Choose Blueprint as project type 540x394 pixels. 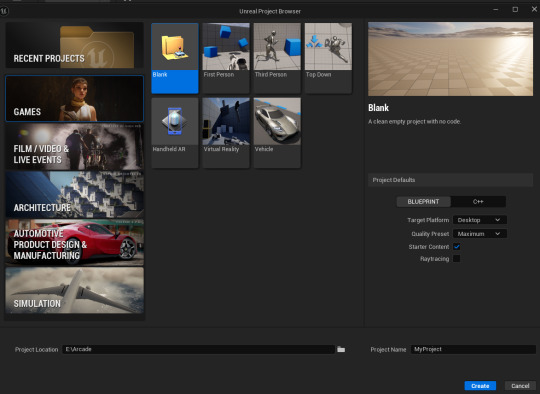(x=423, y=202)
